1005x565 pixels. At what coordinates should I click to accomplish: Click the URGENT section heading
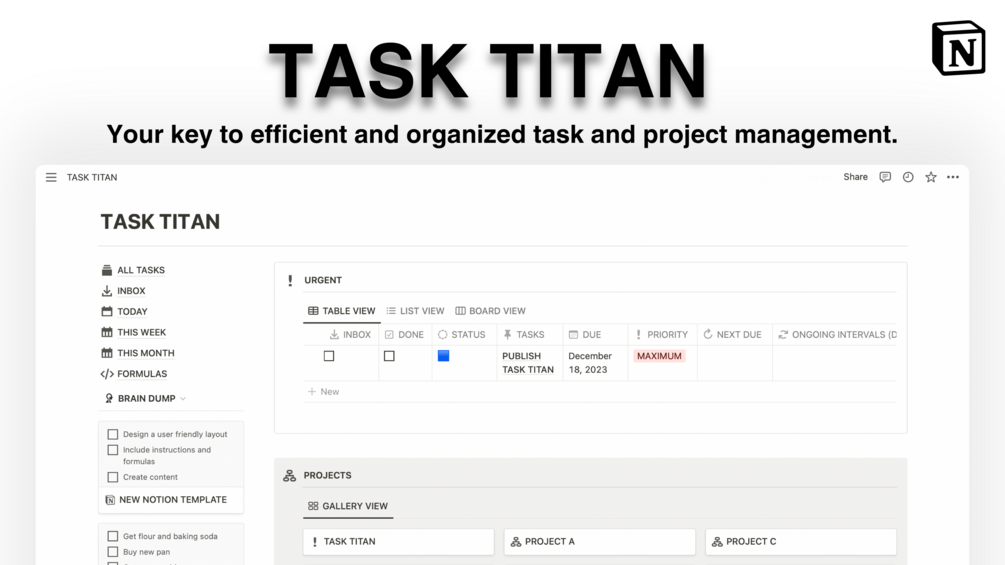(x=323, y=281)
